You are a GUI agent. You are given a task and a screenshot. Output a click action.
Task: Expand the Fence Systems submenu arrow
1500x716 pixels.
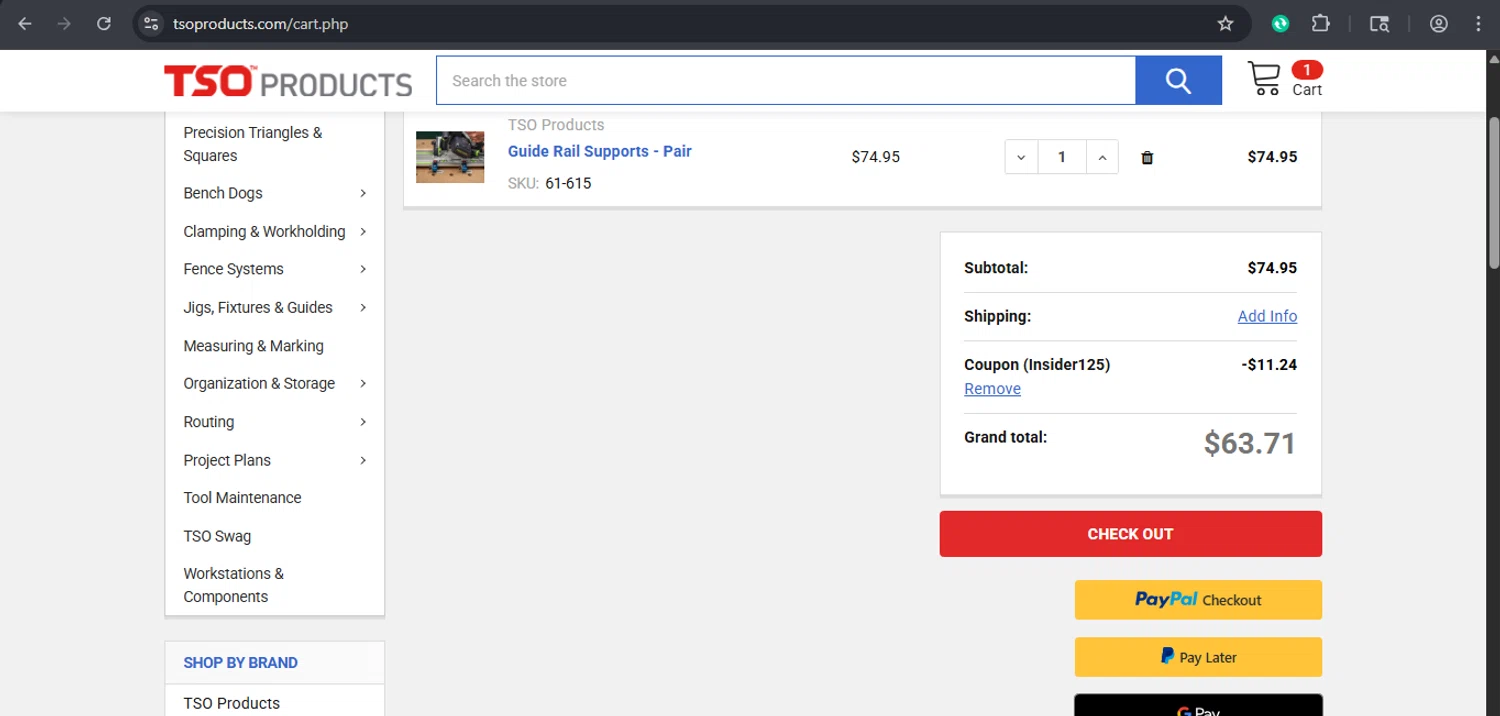tap(363, 270)
